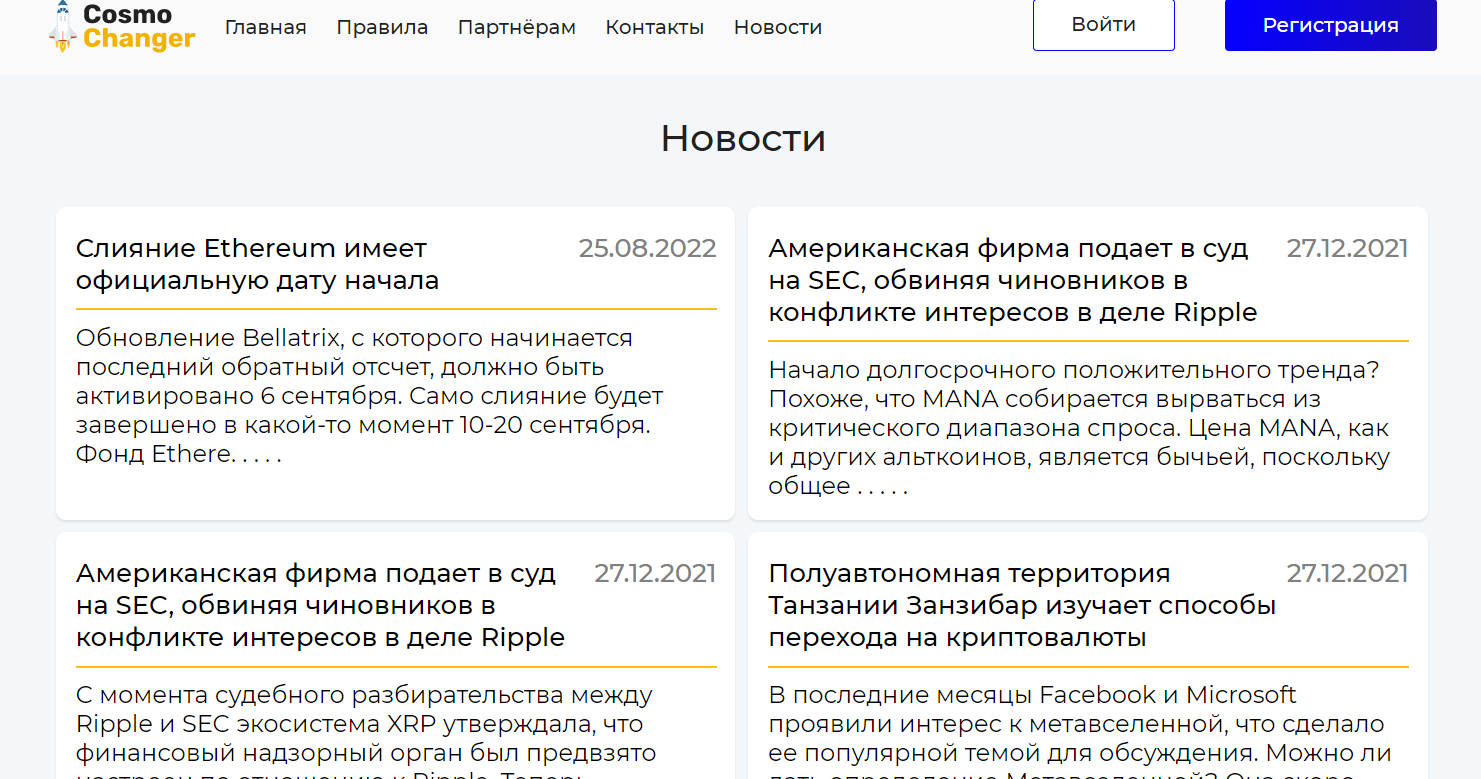Screen dimensions: 1481x779
Task: Click the Cosmo Changer brand name text
Action: click(139, 27)
